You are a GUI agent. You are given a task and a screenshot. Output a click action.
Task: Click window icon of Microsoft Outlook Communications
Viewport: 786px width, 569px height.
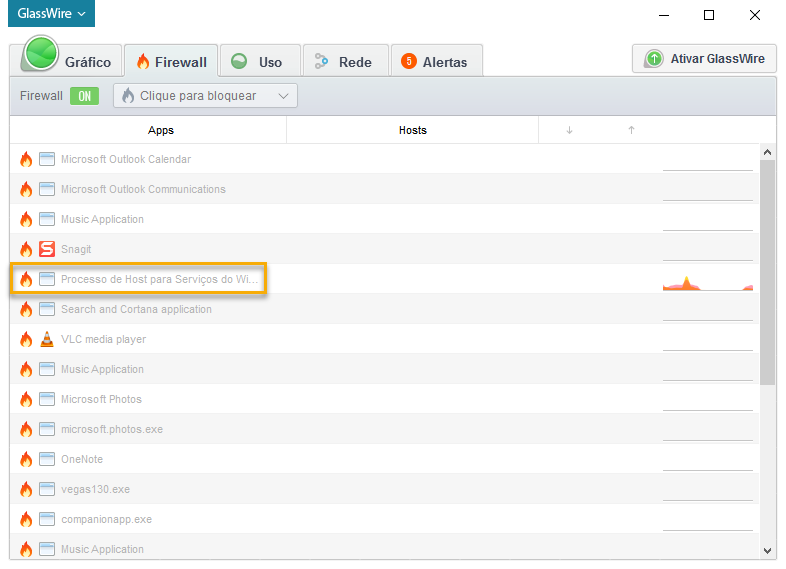point(47,189)
